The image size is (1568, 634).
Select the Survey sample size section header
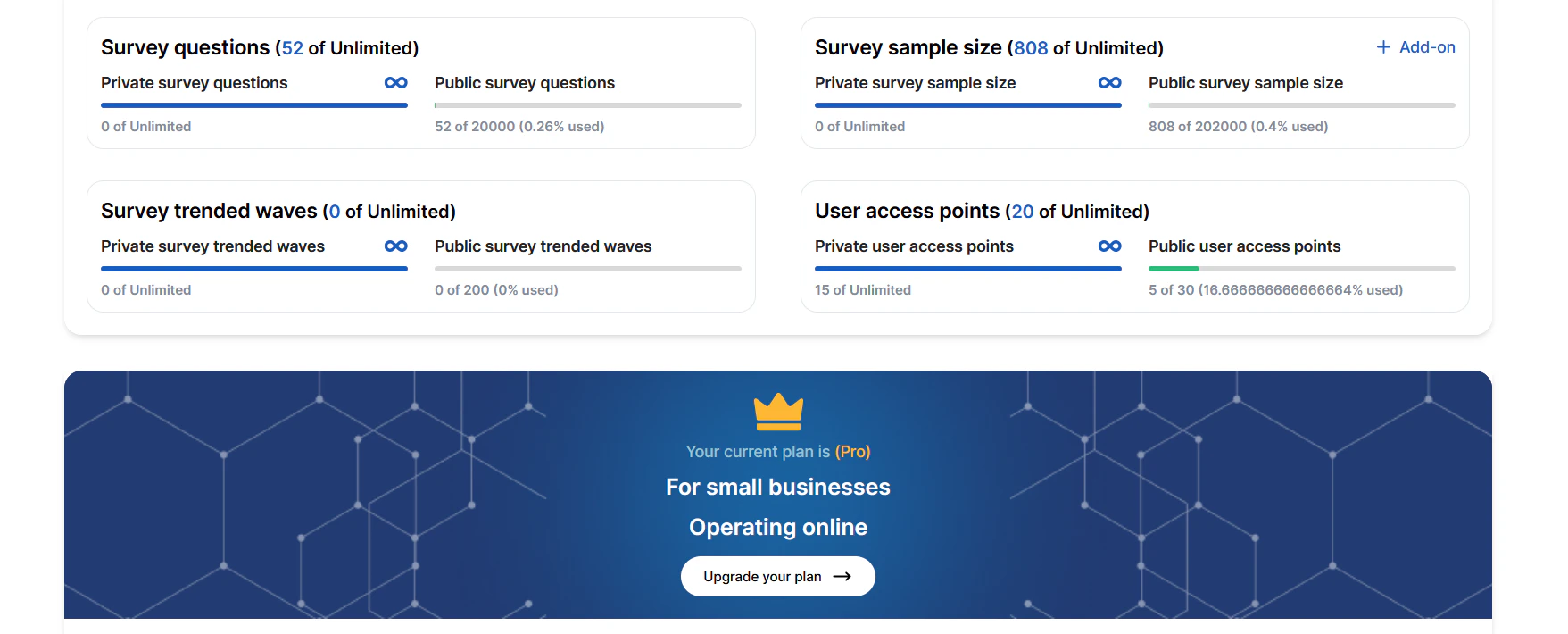pyautogui.click(x=989, y=47)
